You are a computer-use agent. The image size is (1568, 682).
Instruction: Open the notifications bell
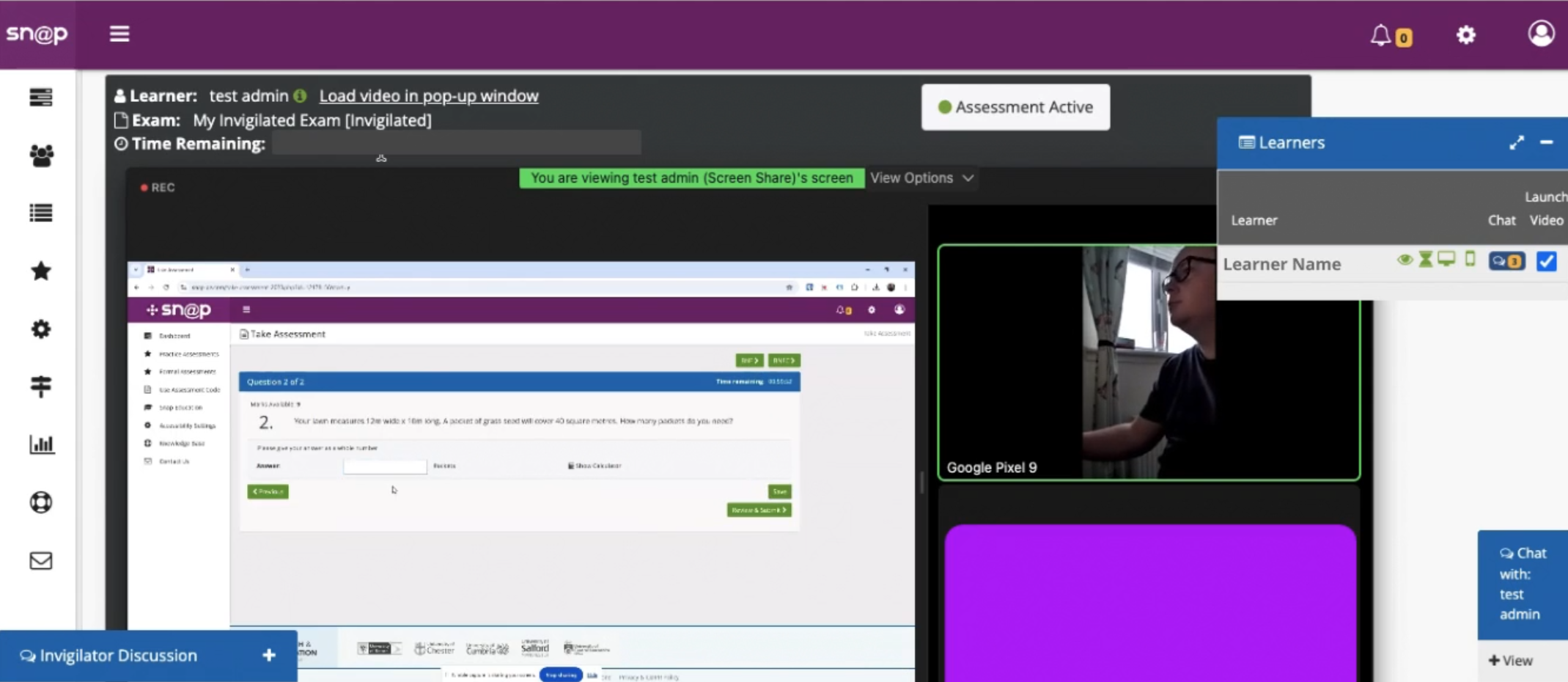[1381, 34]
